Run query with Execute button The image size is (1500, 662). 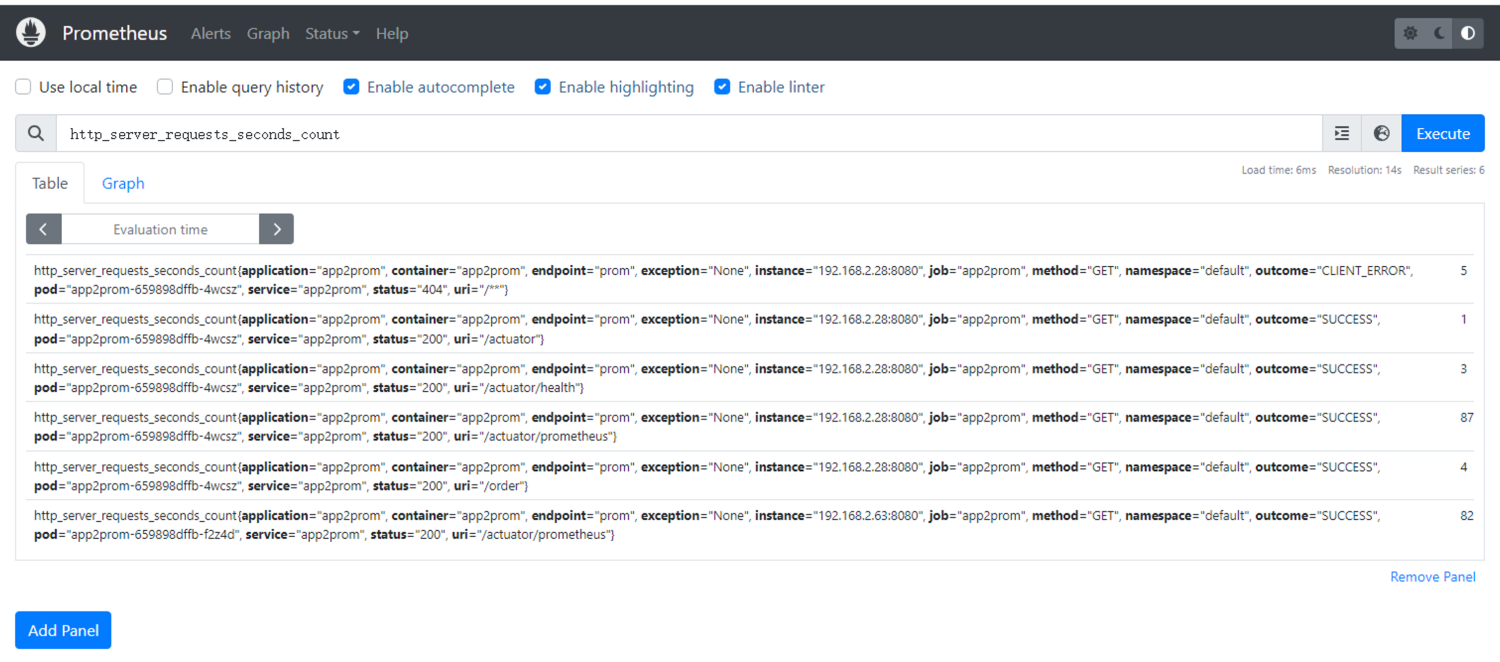[x=1443, y=133]
